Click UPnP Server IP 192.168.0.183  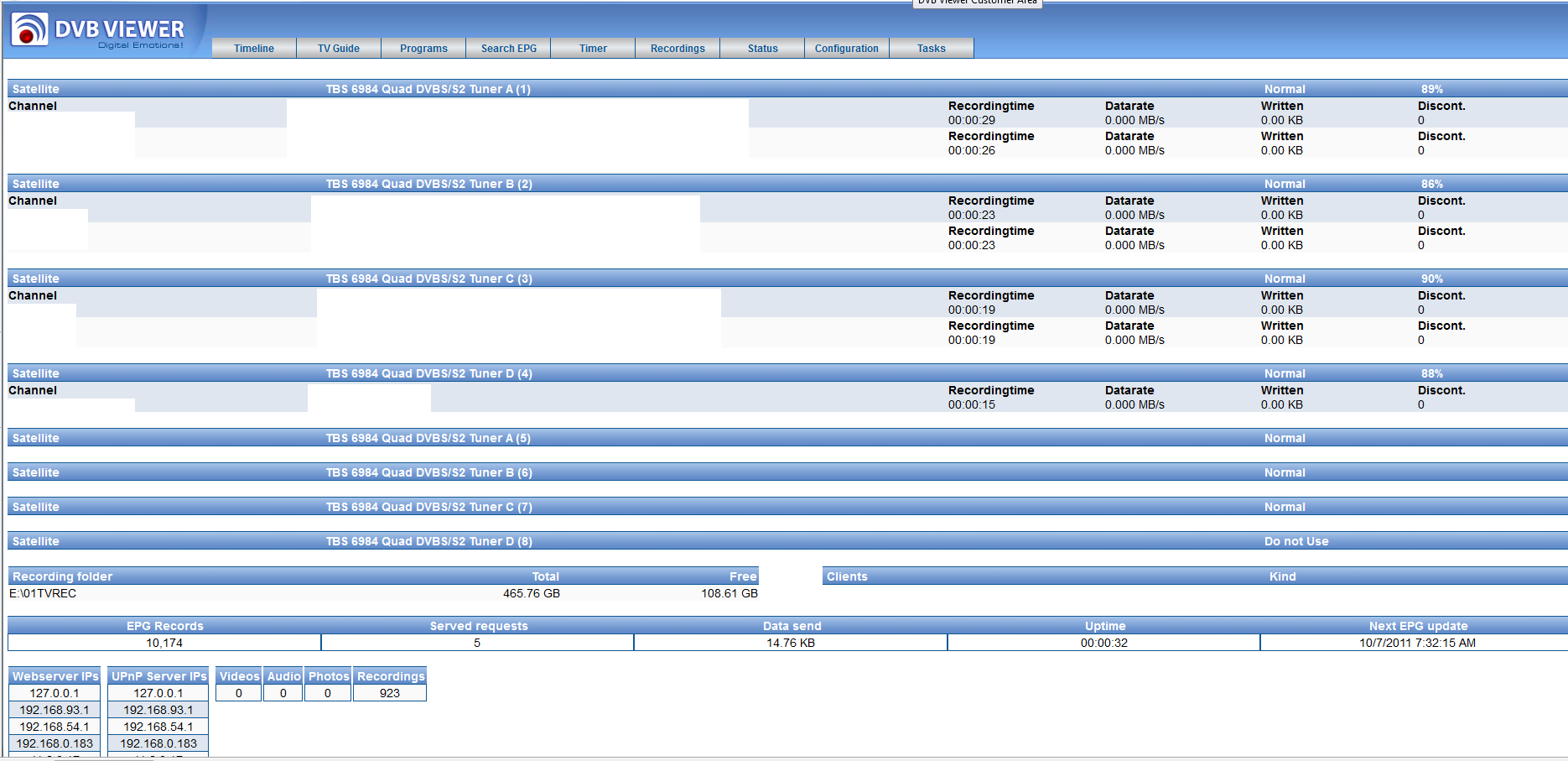tap(158, 743)
